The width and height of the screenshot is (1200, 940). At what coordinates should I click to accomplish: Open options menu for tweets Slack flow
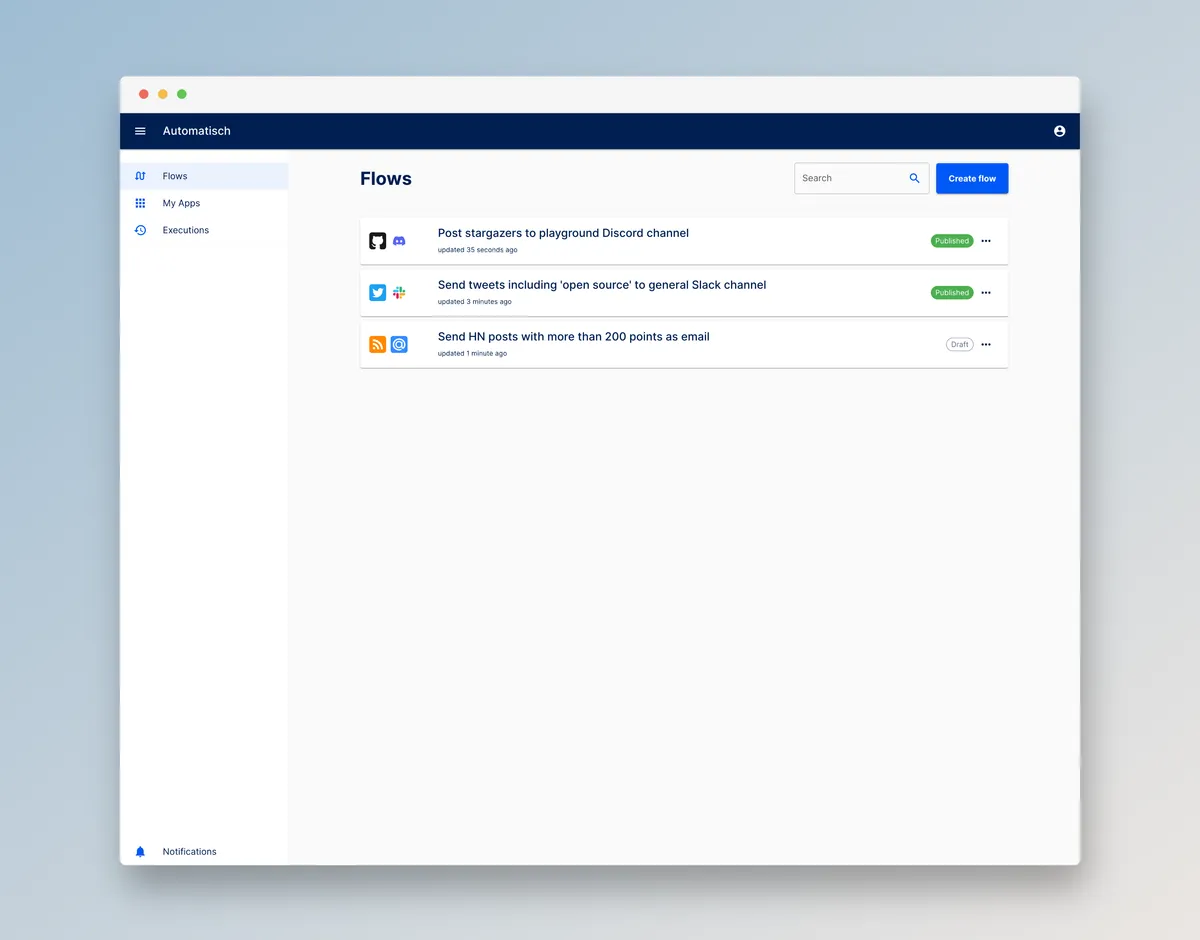(986, 293)
